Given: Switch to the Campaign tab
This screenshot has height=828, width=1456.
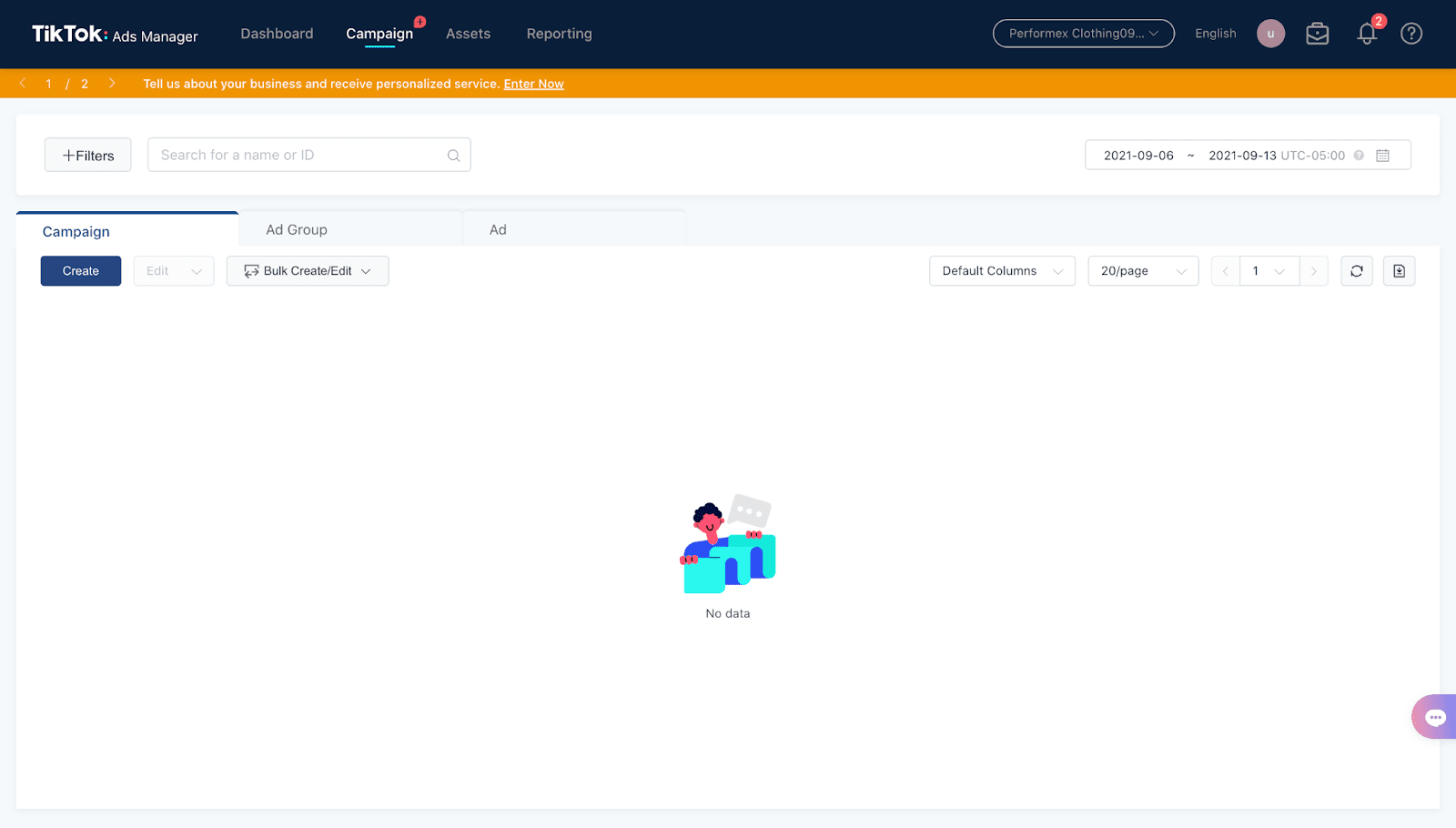Looking at the screenshot, I should click(x=127, y=230).
